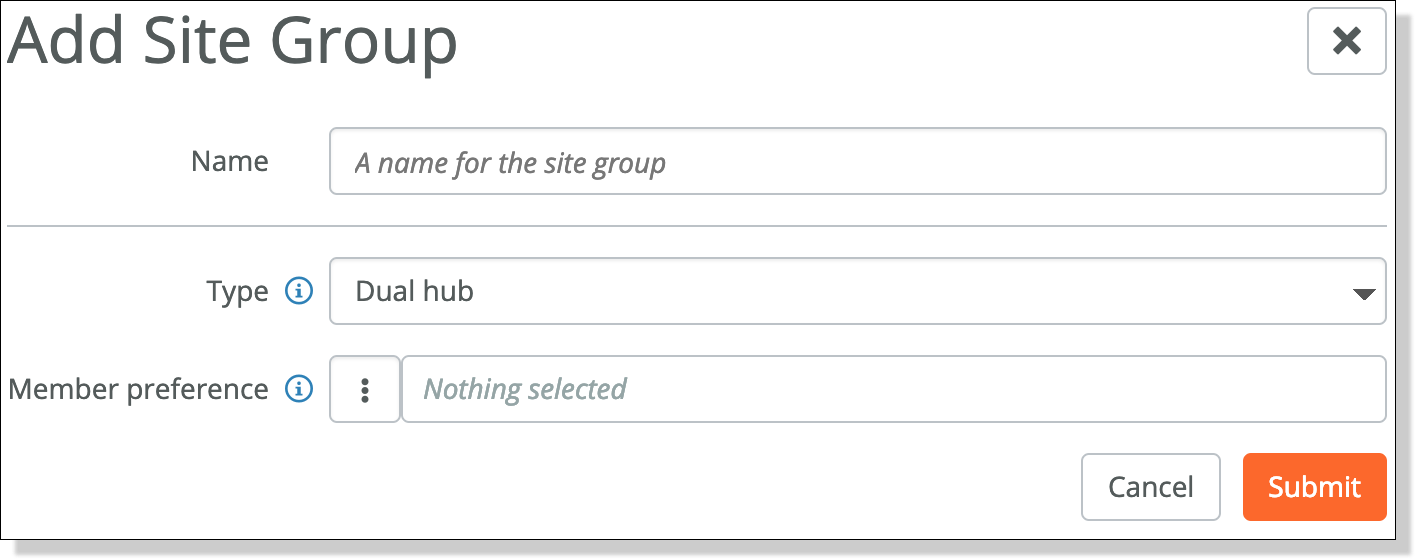Select the 'Dual hub' value text

(x=414, y=291)
